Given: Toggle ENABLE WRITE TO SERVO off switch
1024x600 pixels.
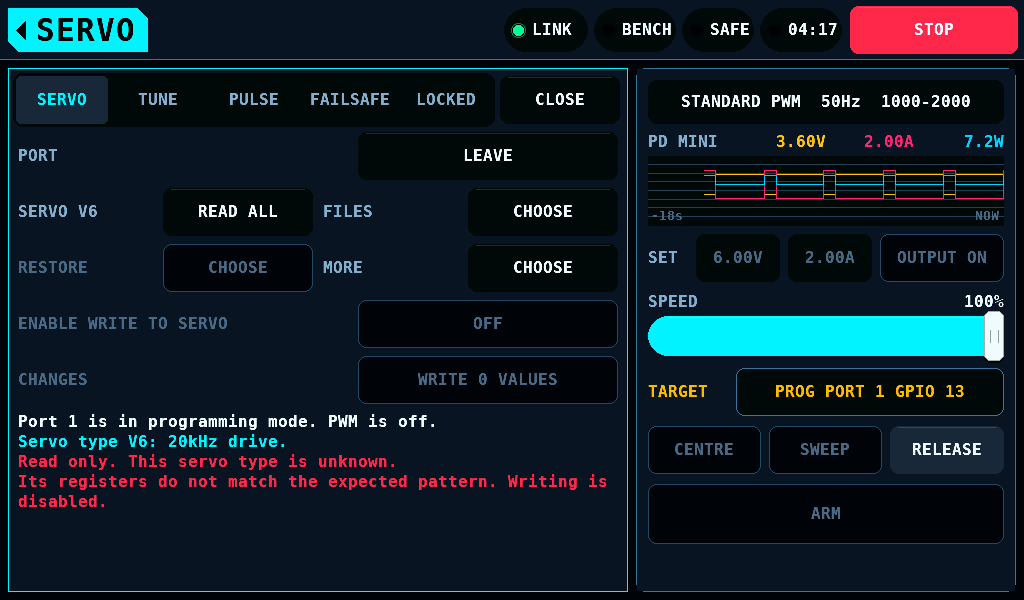Looking at the screenshot, I should [488, 324].
